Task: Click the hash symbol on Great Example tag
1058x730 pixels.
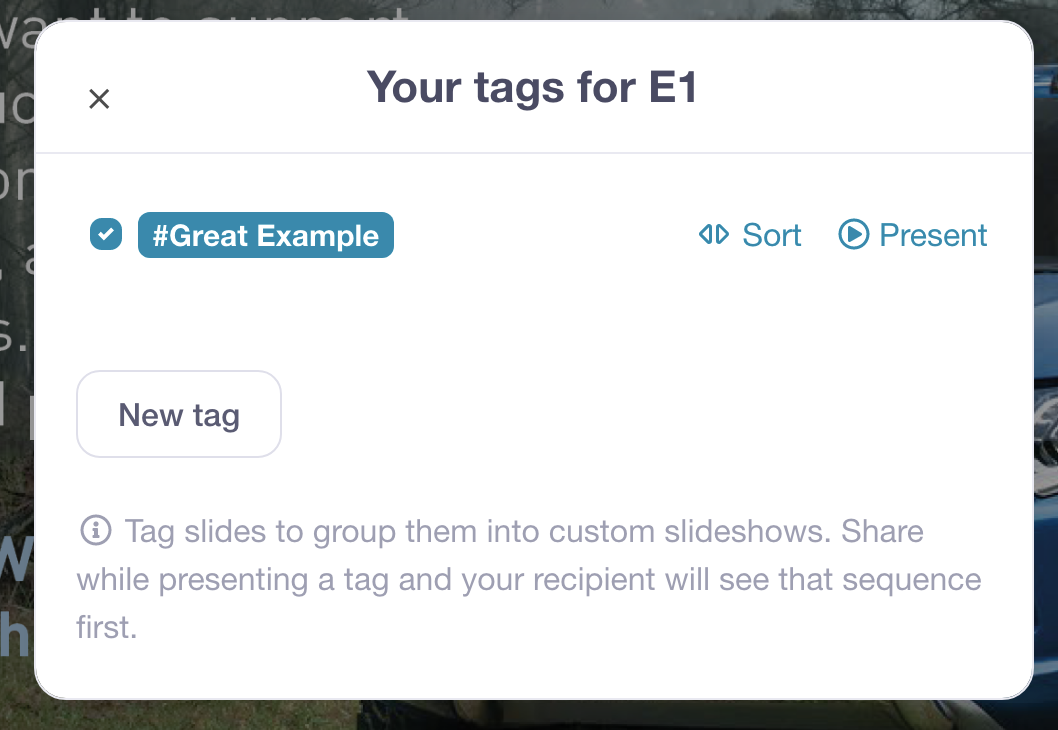Action: tap(159, 237)
